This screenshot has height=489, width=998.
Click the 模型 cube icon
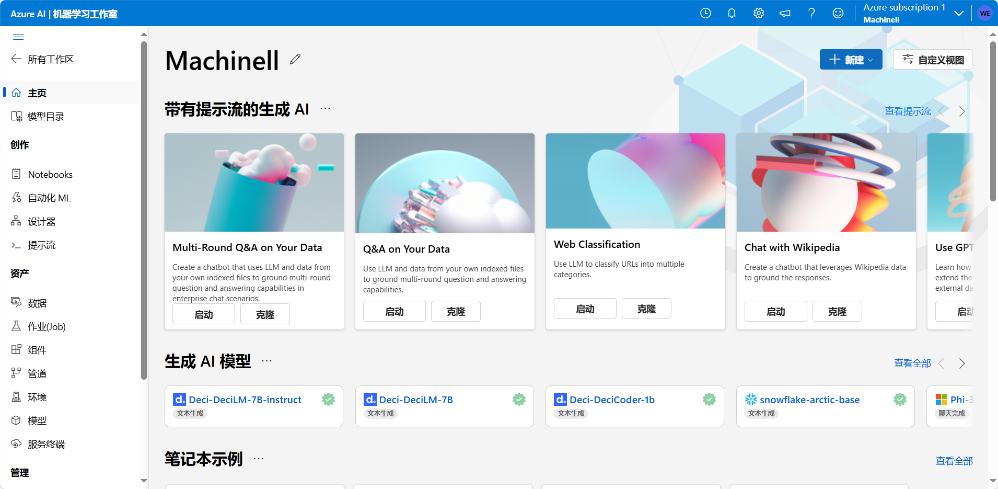[17, 420]
